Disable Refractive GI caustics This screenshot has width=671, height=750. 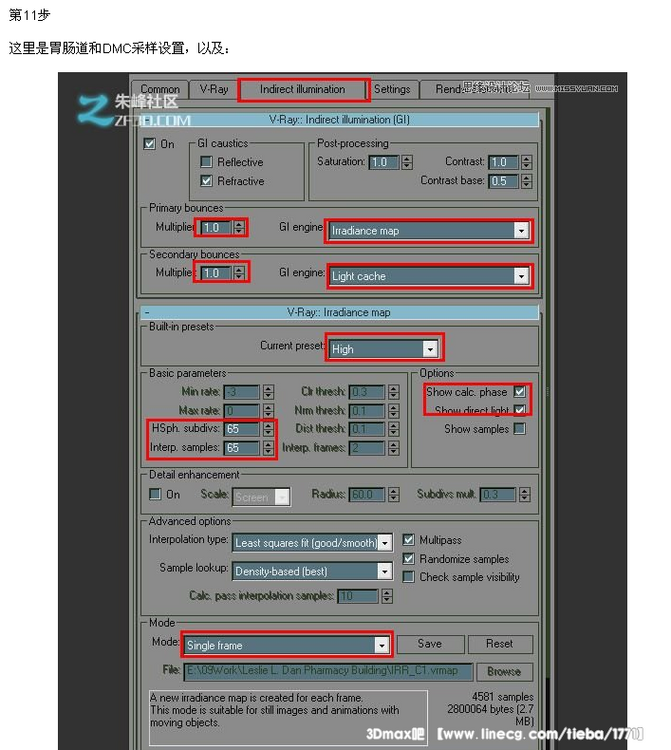(x=206, y=181)
